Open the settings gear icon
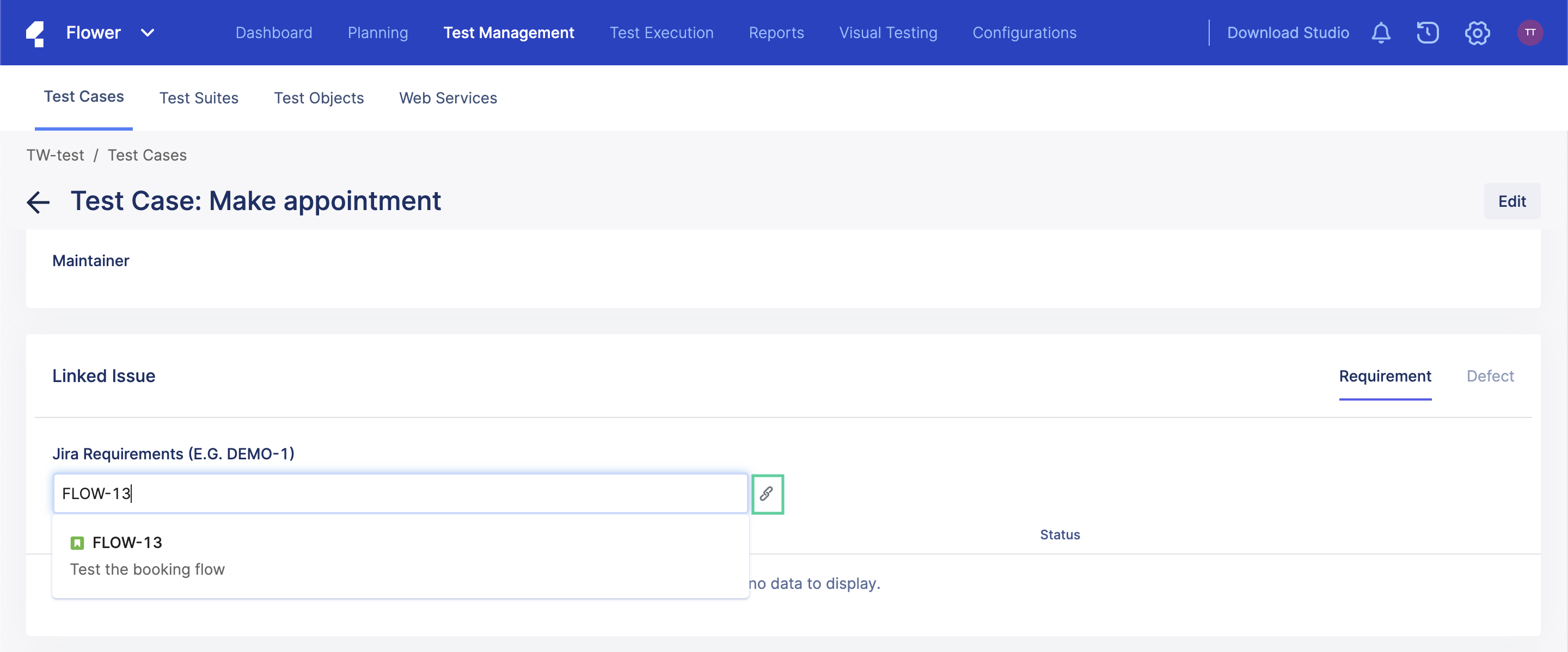Screen dimensions: 1568x652 pos(1477,32)
